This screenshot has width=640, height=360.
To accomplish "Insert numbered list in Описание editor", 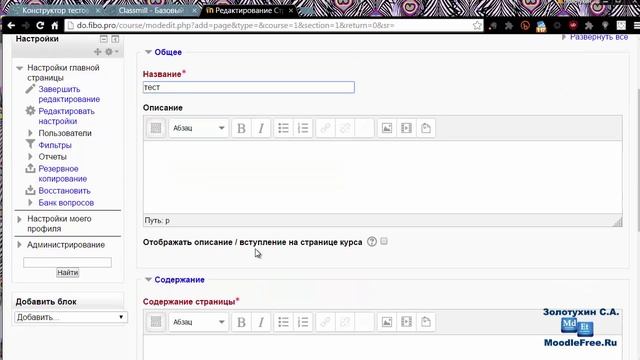I will 303,128.
